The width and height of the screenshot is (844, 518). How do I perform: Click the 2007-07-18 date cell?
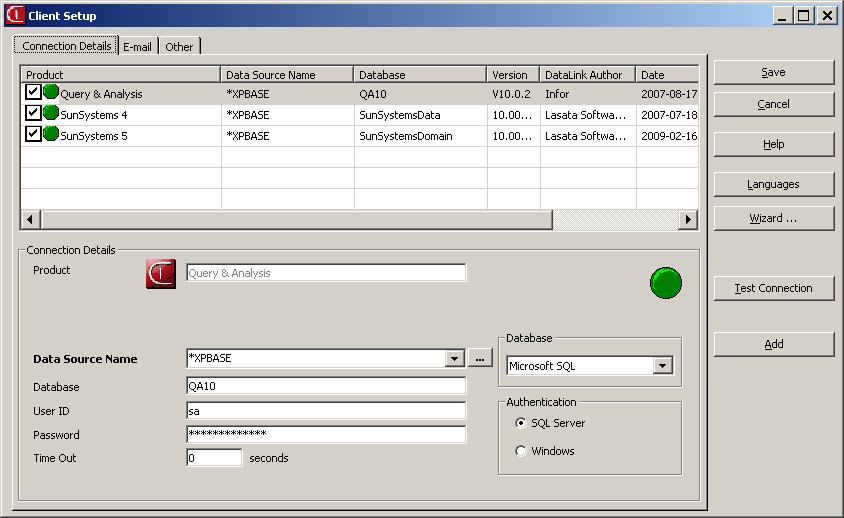[x=669, y=115]
